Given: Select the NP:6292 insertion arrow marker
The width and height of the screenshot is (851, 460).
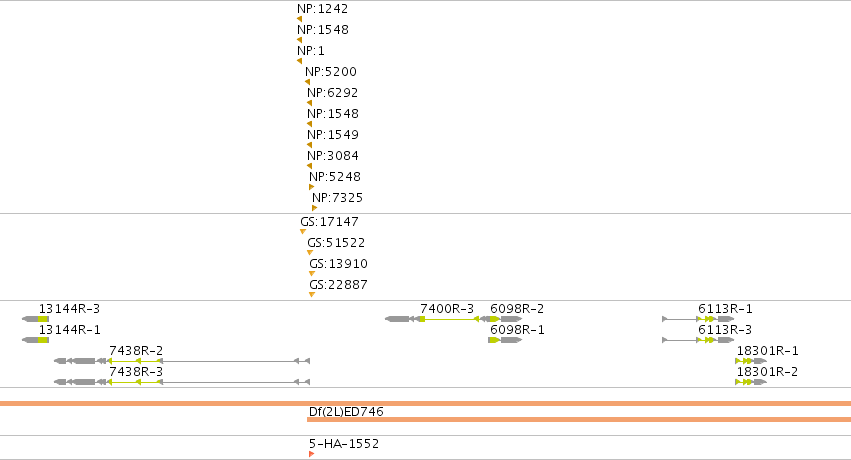Looking at the screenshot, I should [309, 103].
